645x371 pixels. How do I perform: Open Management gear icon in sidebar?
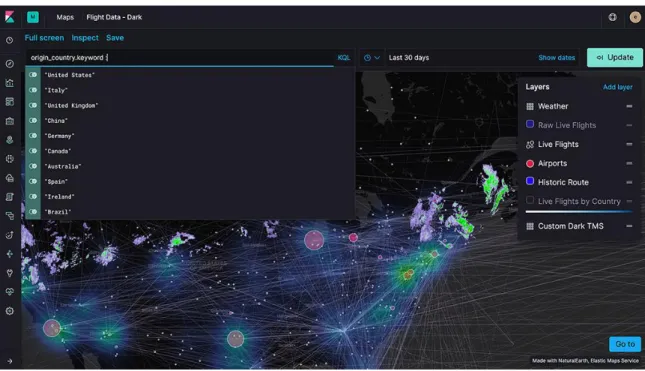(9, 311)
